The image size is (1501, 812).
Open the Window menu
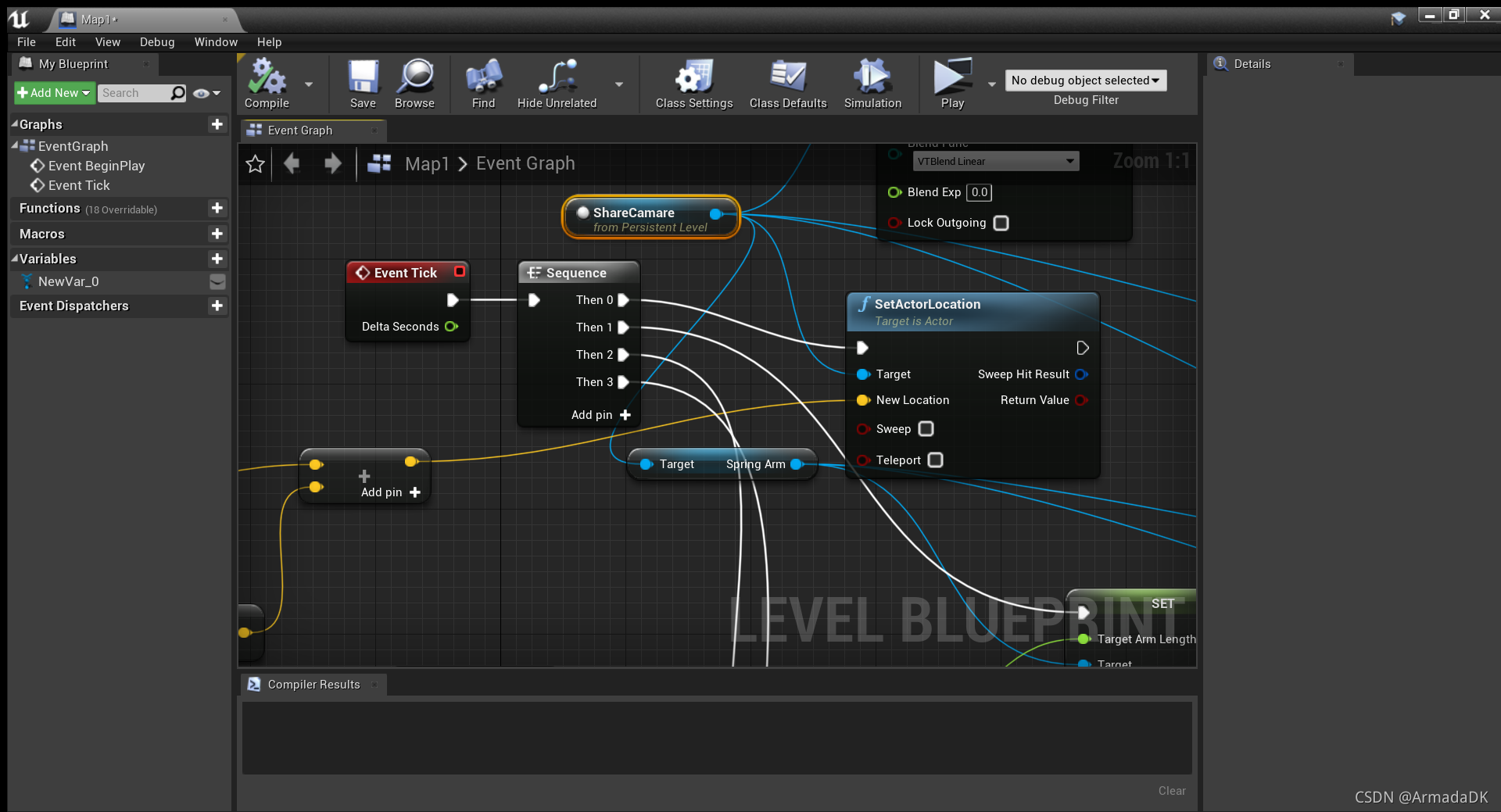pyautogui.click(x=216, y=42)
